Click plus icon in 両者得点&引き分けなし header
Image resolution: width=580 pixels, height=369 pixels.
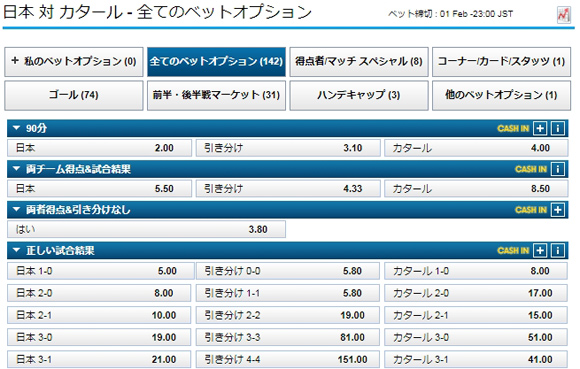558,210
